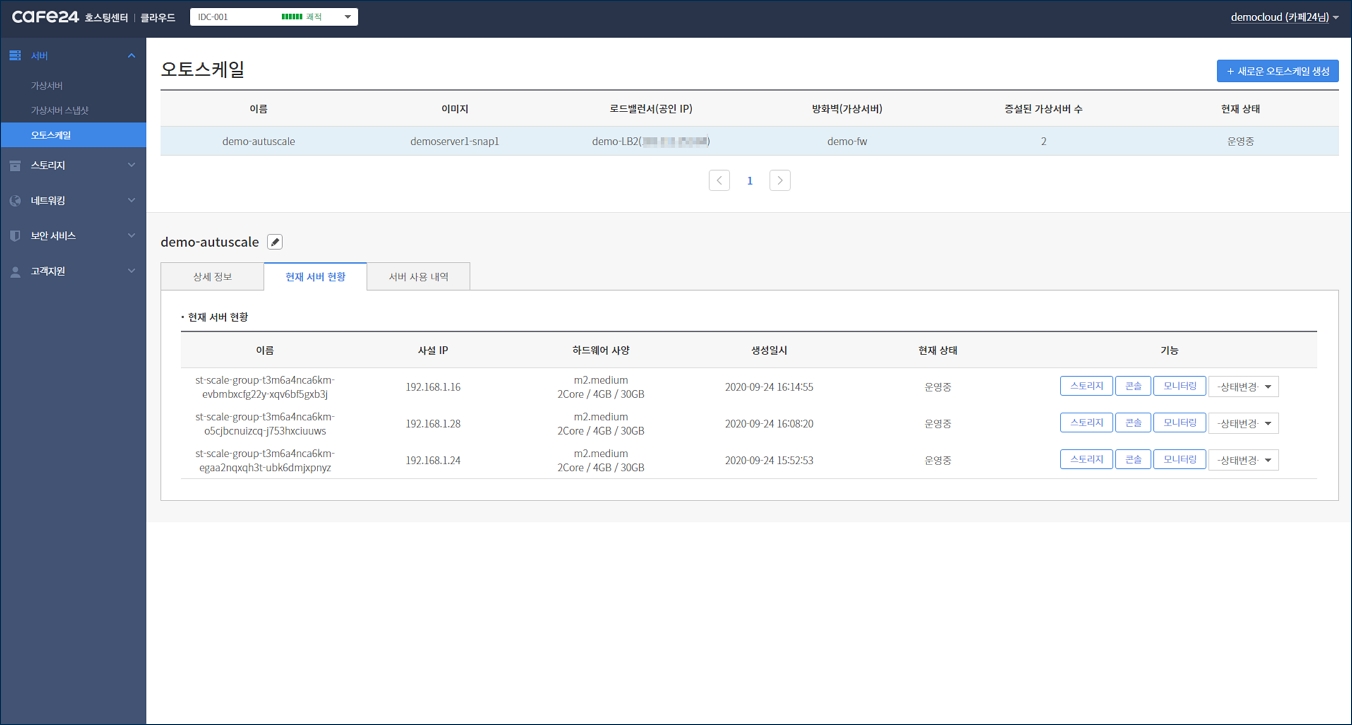Click 콘솔 button for 192.168.1.28 server

(x=1132, y=423)
